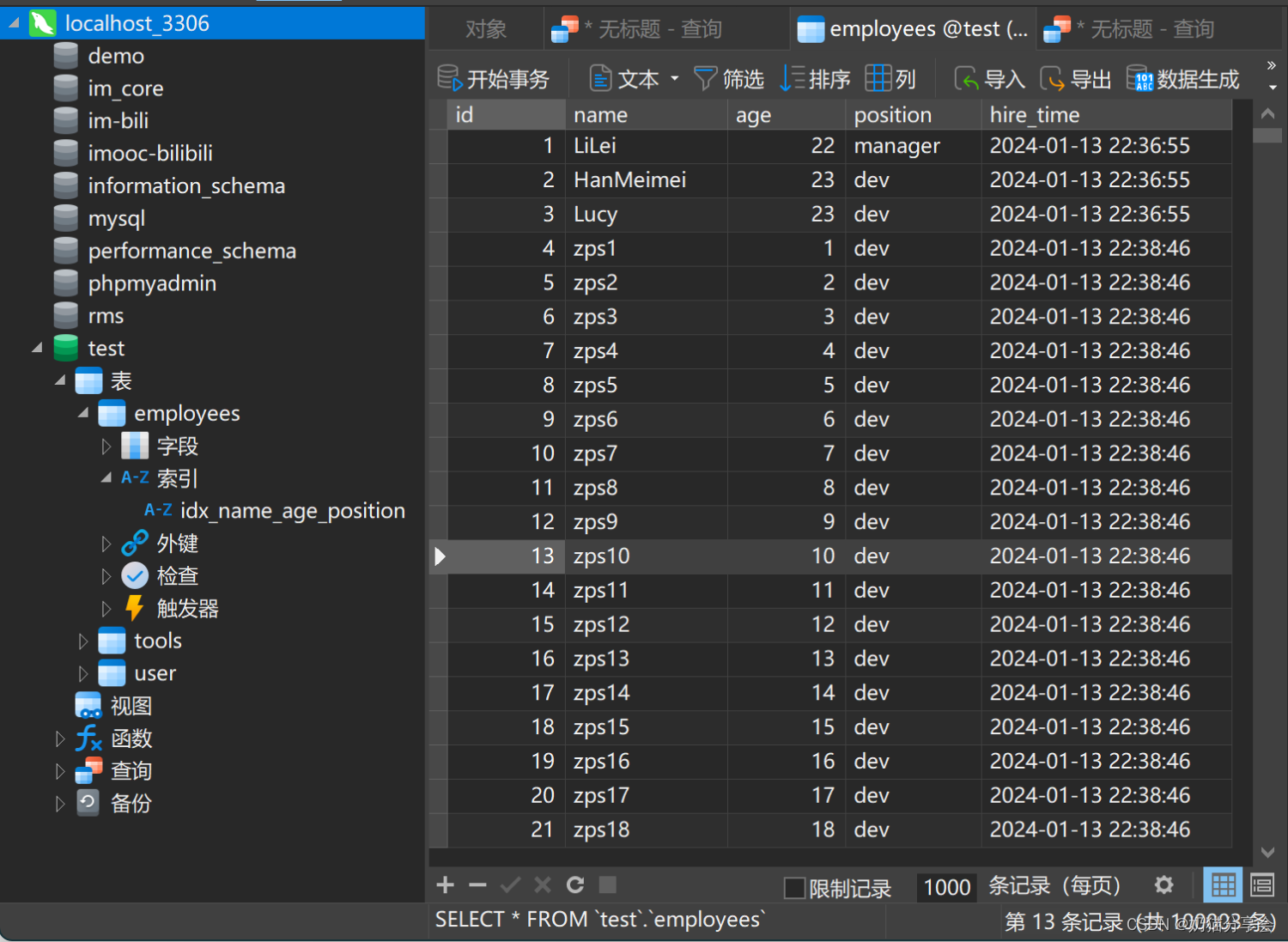Click the Columns (列) toolbar icon

(878, 79)
